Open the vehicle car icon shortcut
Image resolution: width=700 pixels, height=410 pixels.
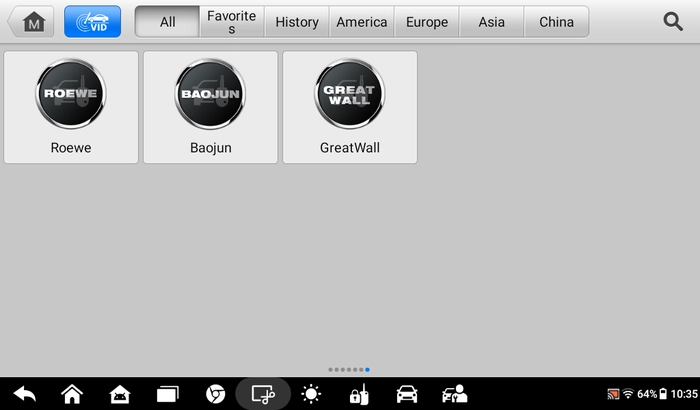point(407,394)
